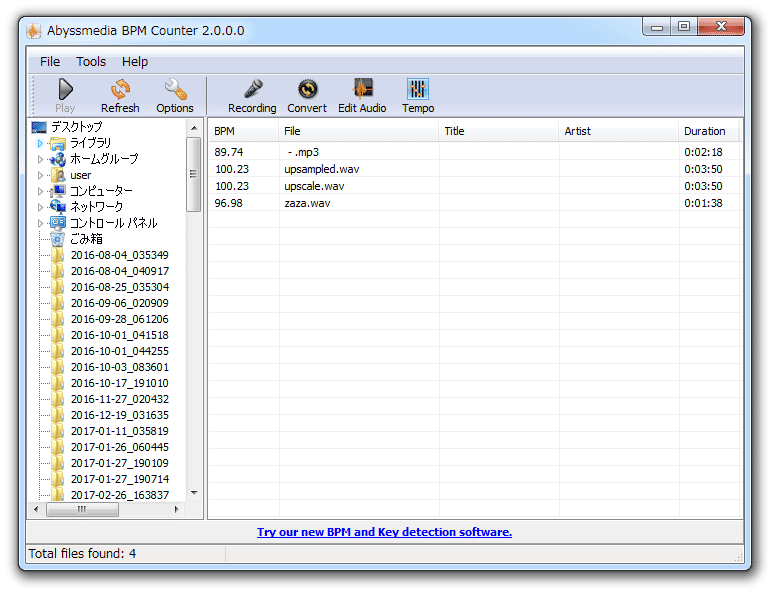This screenshot has height=593, width=772.
Task: Click the user profile icon in tree
Action: pos(58,175)
